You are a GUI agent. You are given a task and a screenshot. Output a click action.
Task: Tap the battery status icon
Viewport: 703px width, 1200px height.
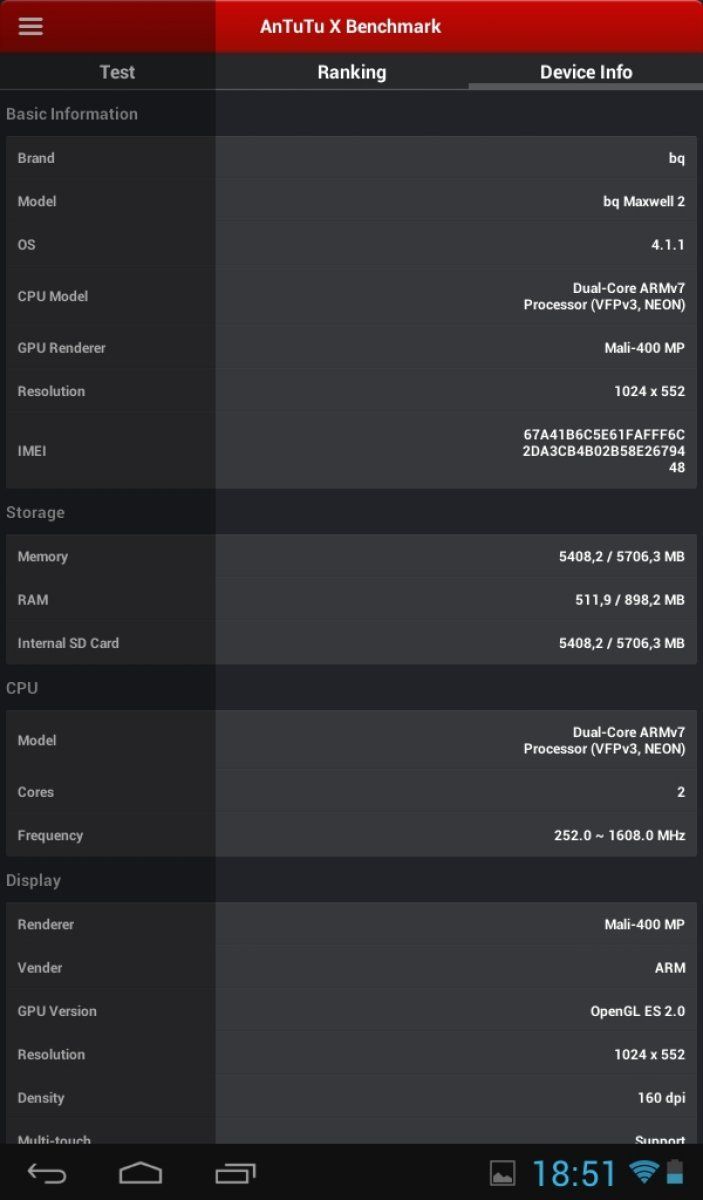click(x=676, y=1172)
